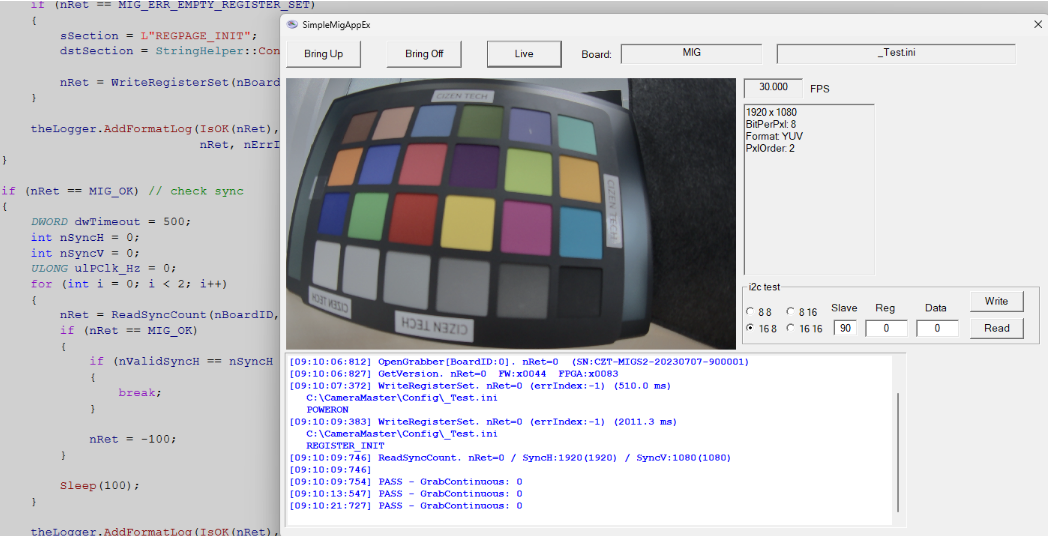Click the REGISTER_INIT log entry

point(345,446)
